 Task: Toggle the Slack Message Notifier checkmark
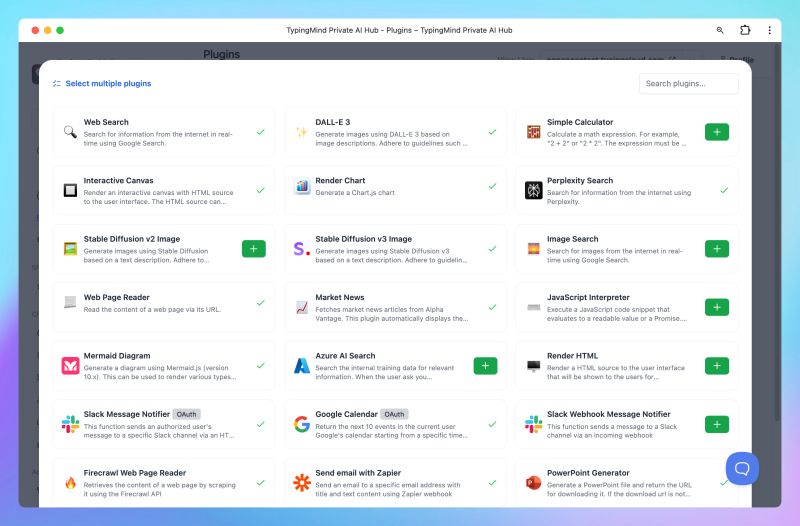coord(261,424)
